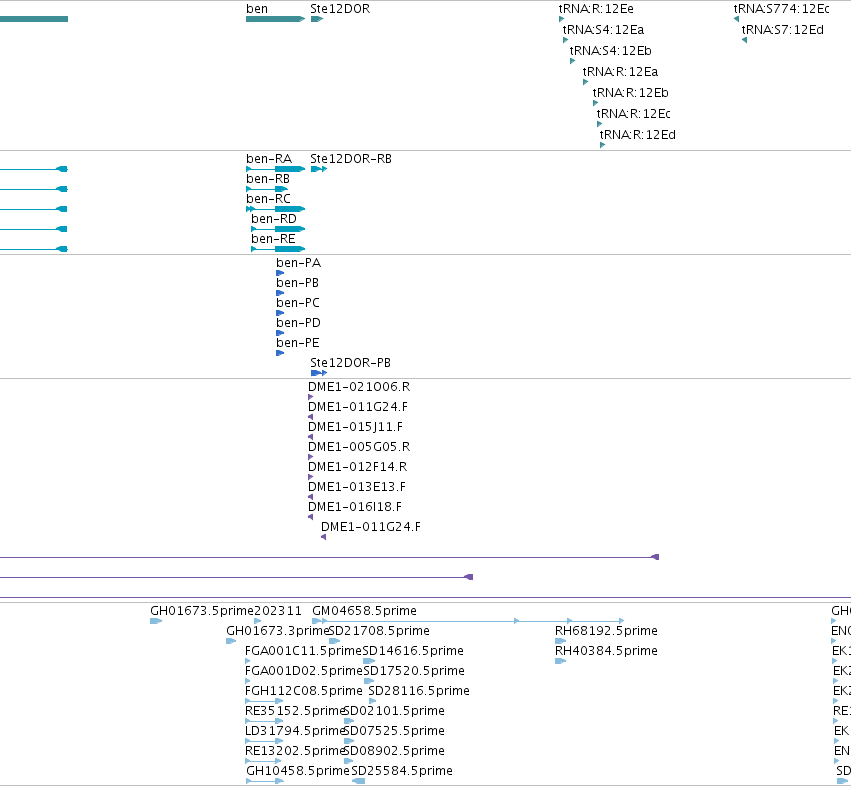
Task: Click the GM04658.5prime spliced alignment line
Action: point(468,620)
